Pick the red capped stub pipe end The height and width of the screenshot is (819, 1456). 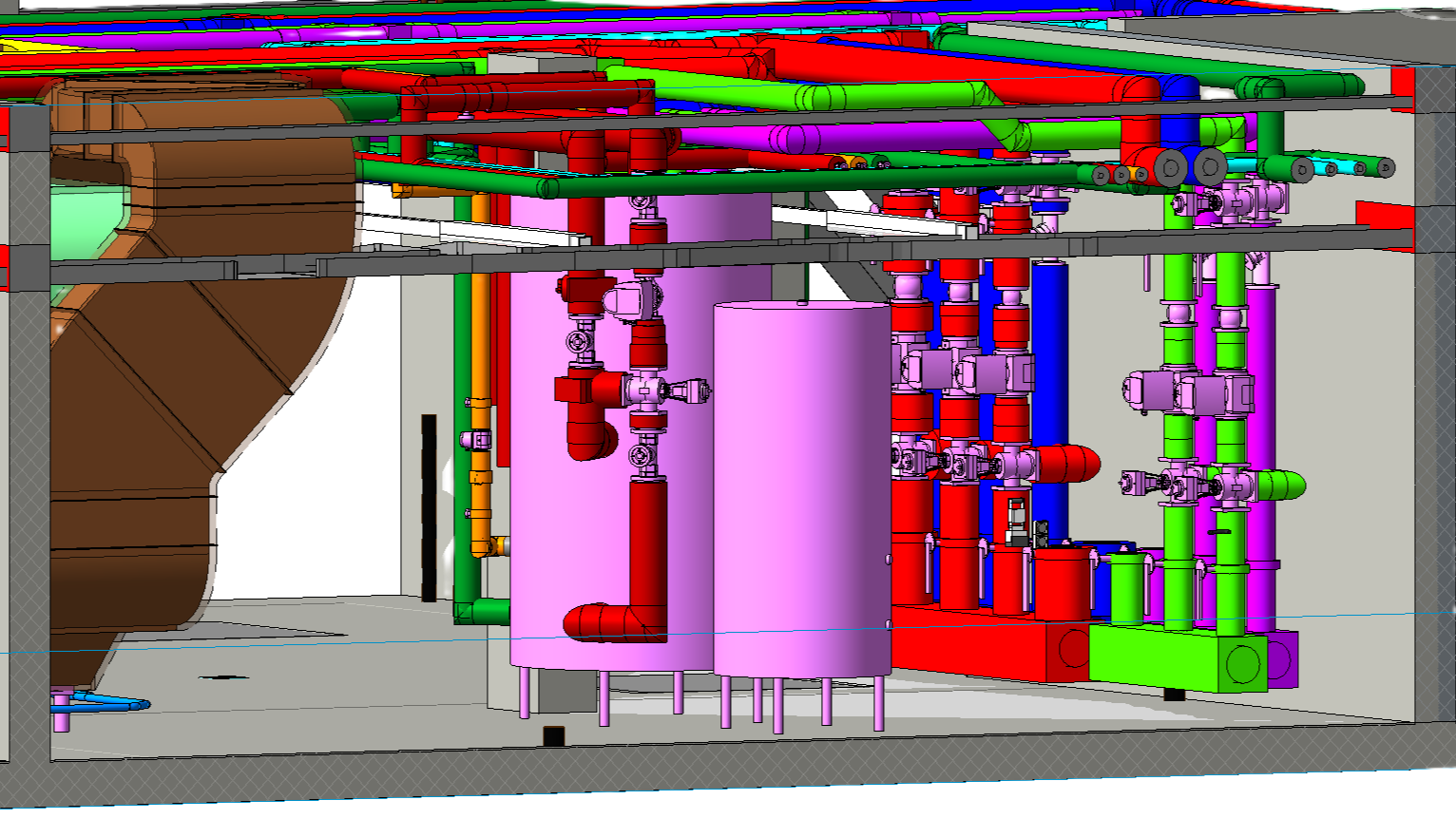pyautogui.click(x=1068, y=464)
